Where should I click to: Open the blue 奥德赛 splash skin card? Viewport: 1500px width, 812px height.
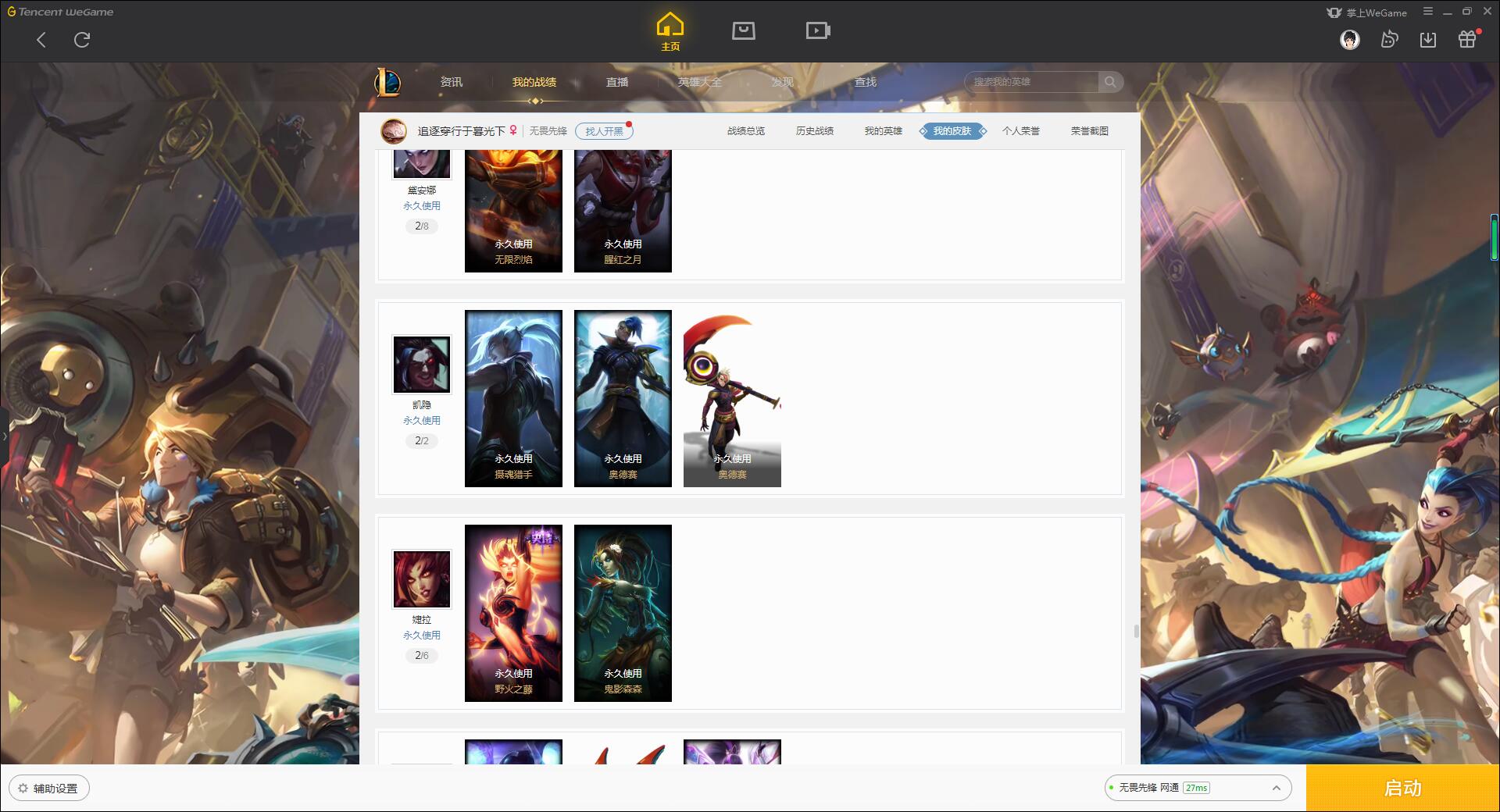tap(623, 398)
